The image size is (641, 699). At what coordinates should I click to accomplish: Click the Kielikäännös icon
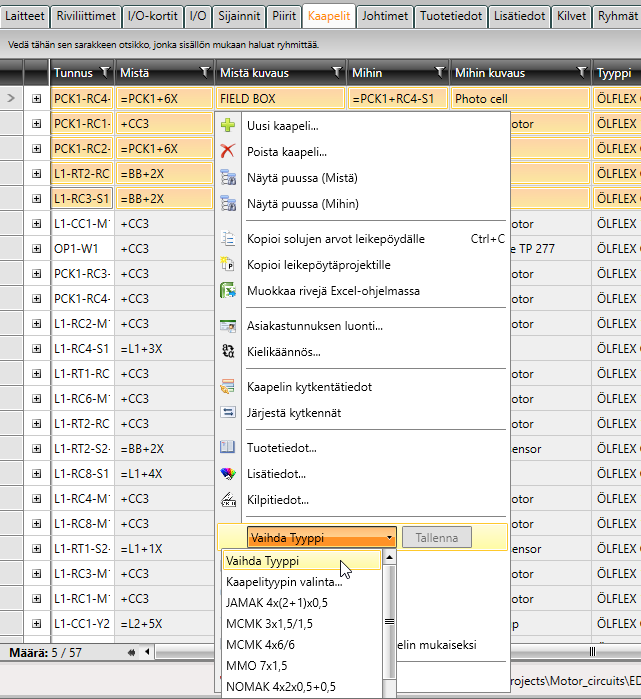click(228, 352)
